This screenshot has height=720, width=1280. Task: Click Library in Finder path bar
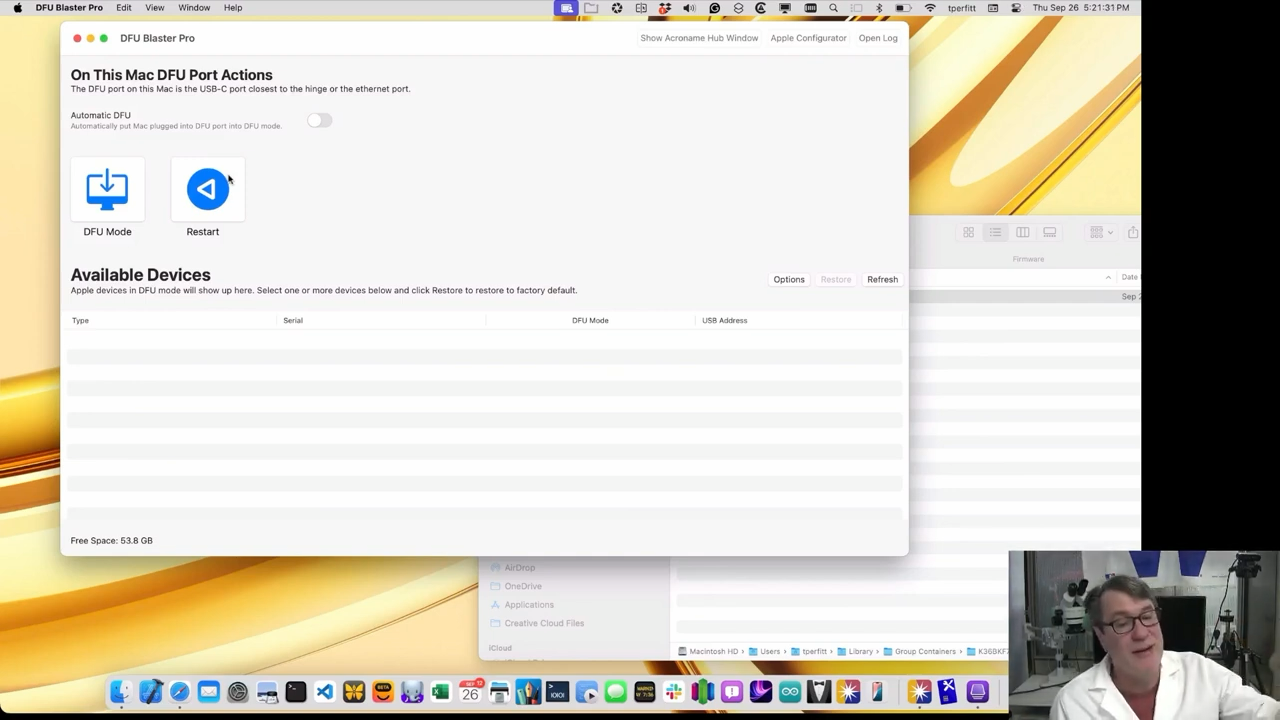855,652
